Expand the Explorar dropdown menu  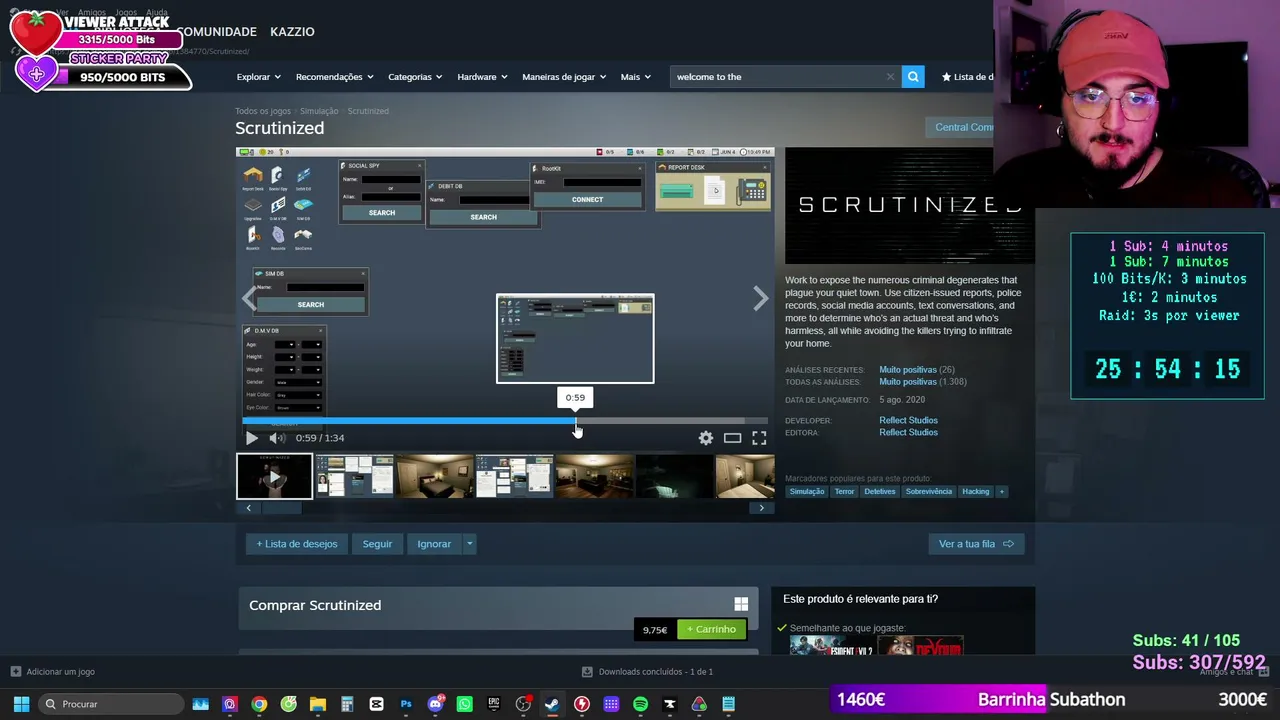tap(258, 77)
